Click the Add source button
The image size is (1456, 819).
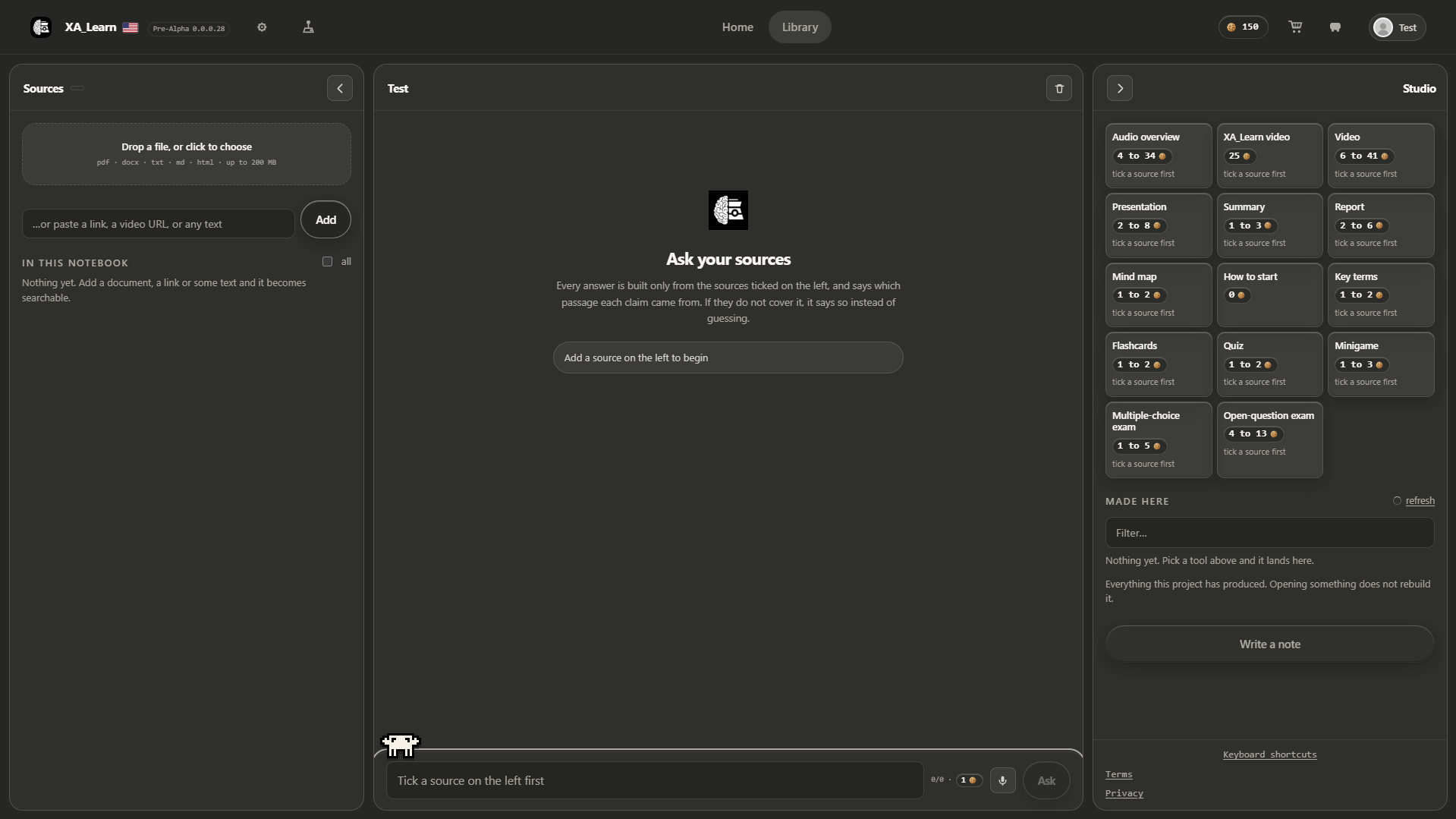point(325,219)
